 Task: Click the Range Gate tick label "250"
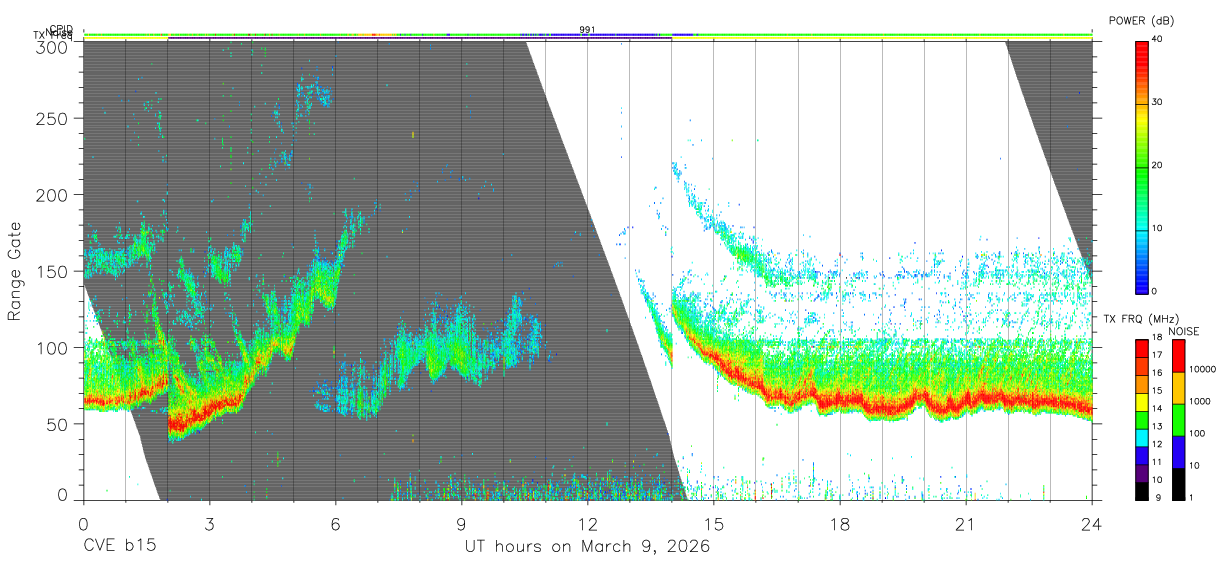pos(53,118)
